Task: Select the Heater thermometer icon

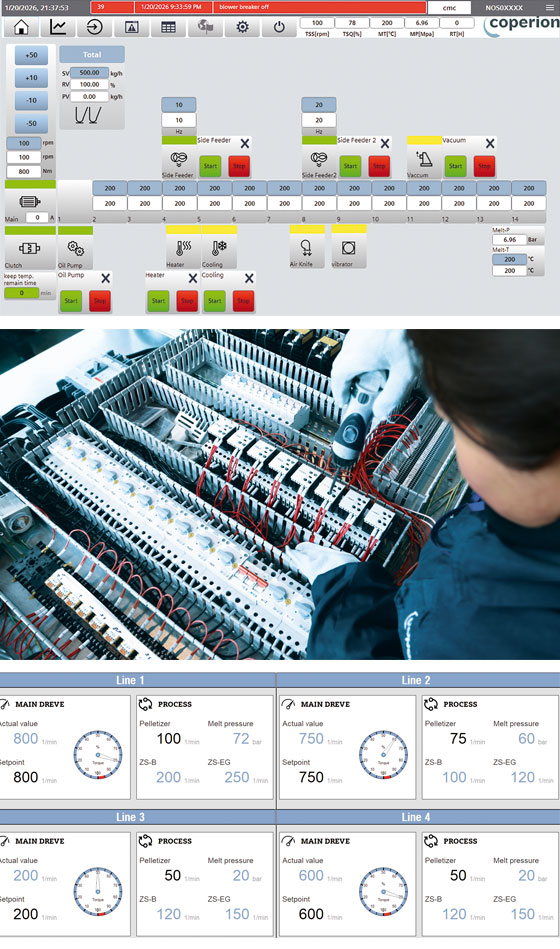Action: 183,248
